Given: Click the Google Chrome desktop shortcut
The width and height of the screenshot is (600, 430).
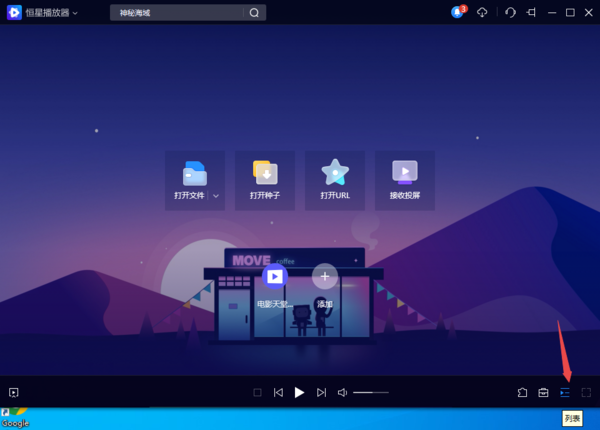Looking at the screenshot, I should point(15,418).
